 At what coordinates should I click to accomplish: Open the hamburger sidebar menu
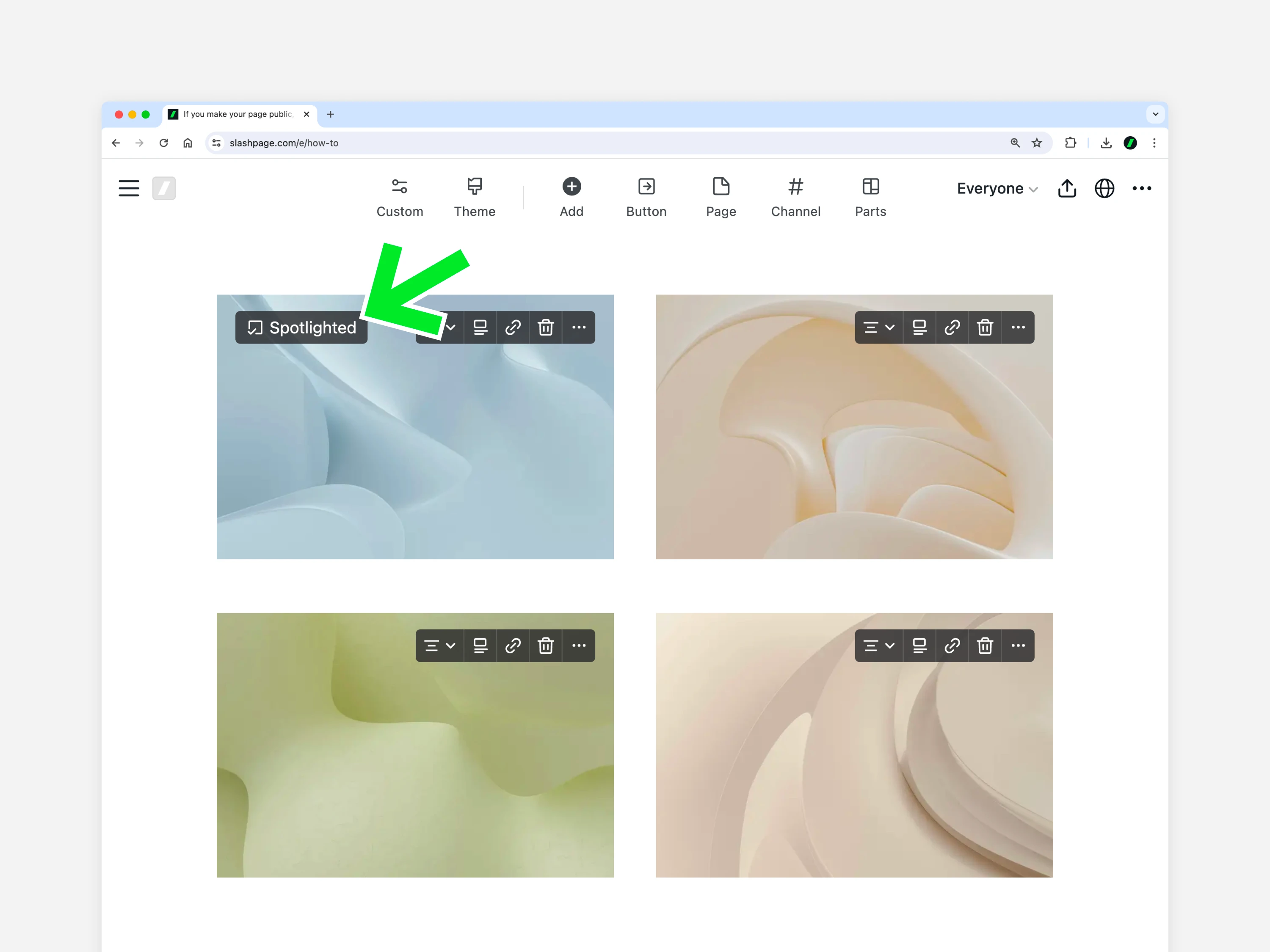[129, 188]
